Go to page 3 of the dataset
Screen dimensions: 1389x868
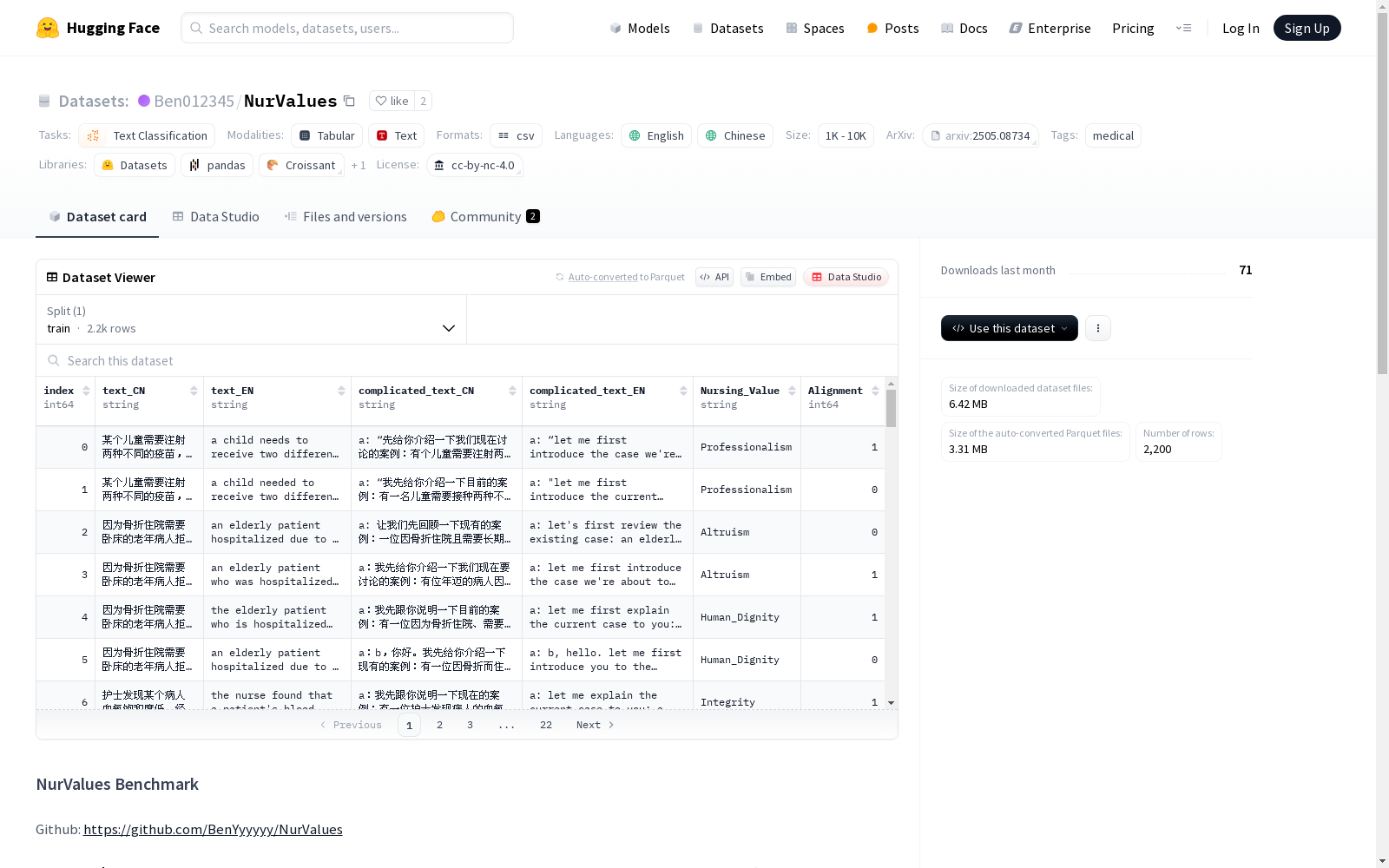pyautogui.click(x=470, y=725)
